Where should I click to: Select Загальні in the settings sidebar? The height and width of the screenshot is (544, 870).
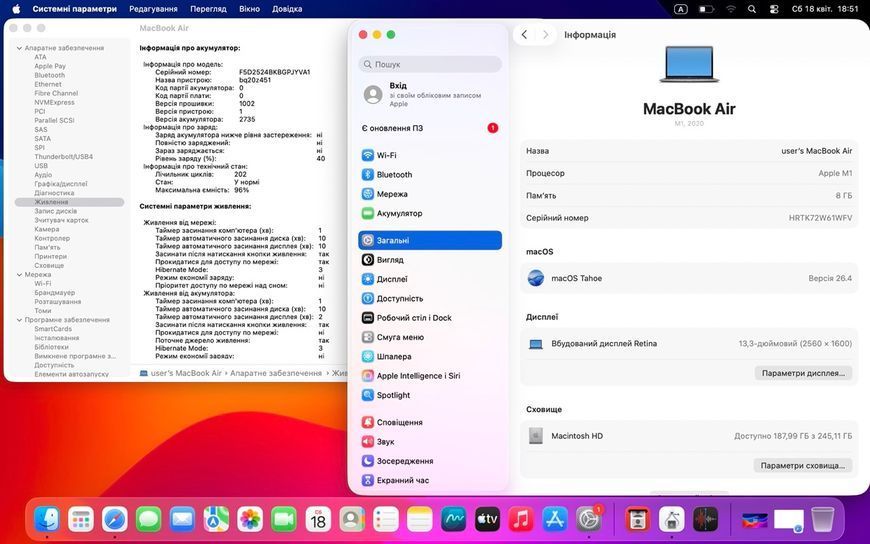pyautogui.click(x=429, y=240)
